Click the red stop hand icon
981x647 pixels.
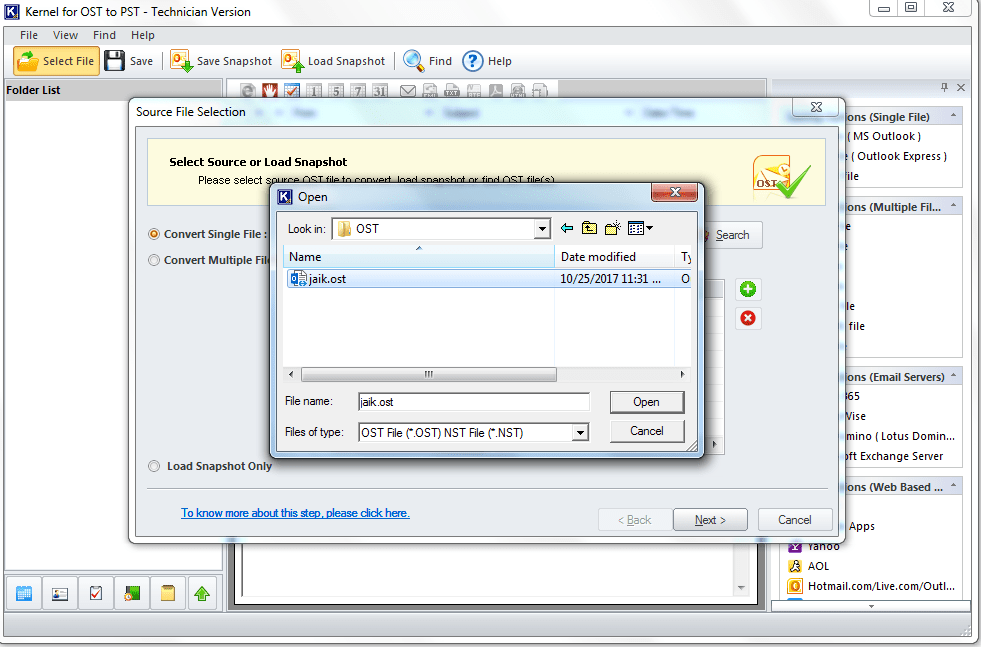tap(270, 91)
